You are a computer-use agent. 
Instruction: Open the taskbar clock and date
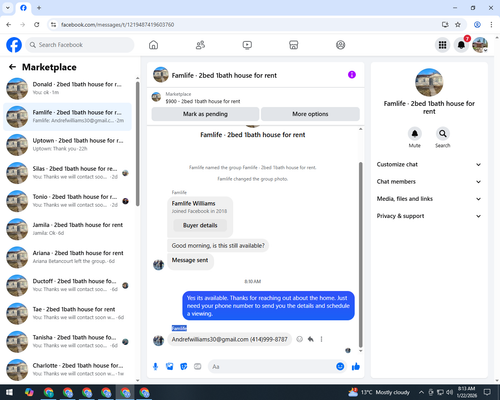tap(466, 392)
